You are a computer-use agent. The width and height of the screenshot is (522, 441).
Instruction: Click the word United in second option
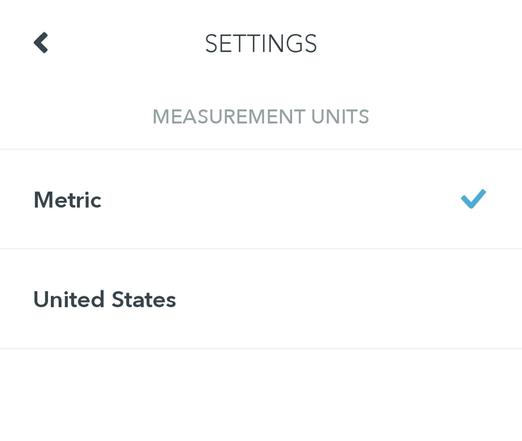tap(69, 299)
